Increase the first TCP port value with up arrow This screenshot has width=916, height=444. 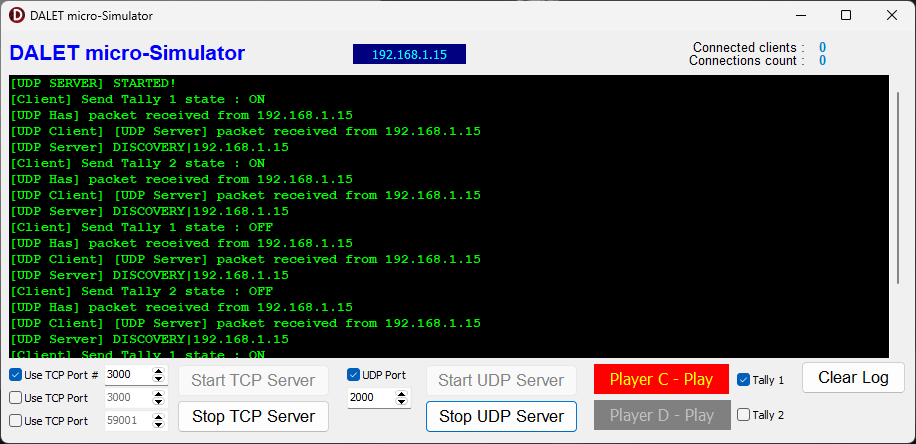tap(158, 370)
